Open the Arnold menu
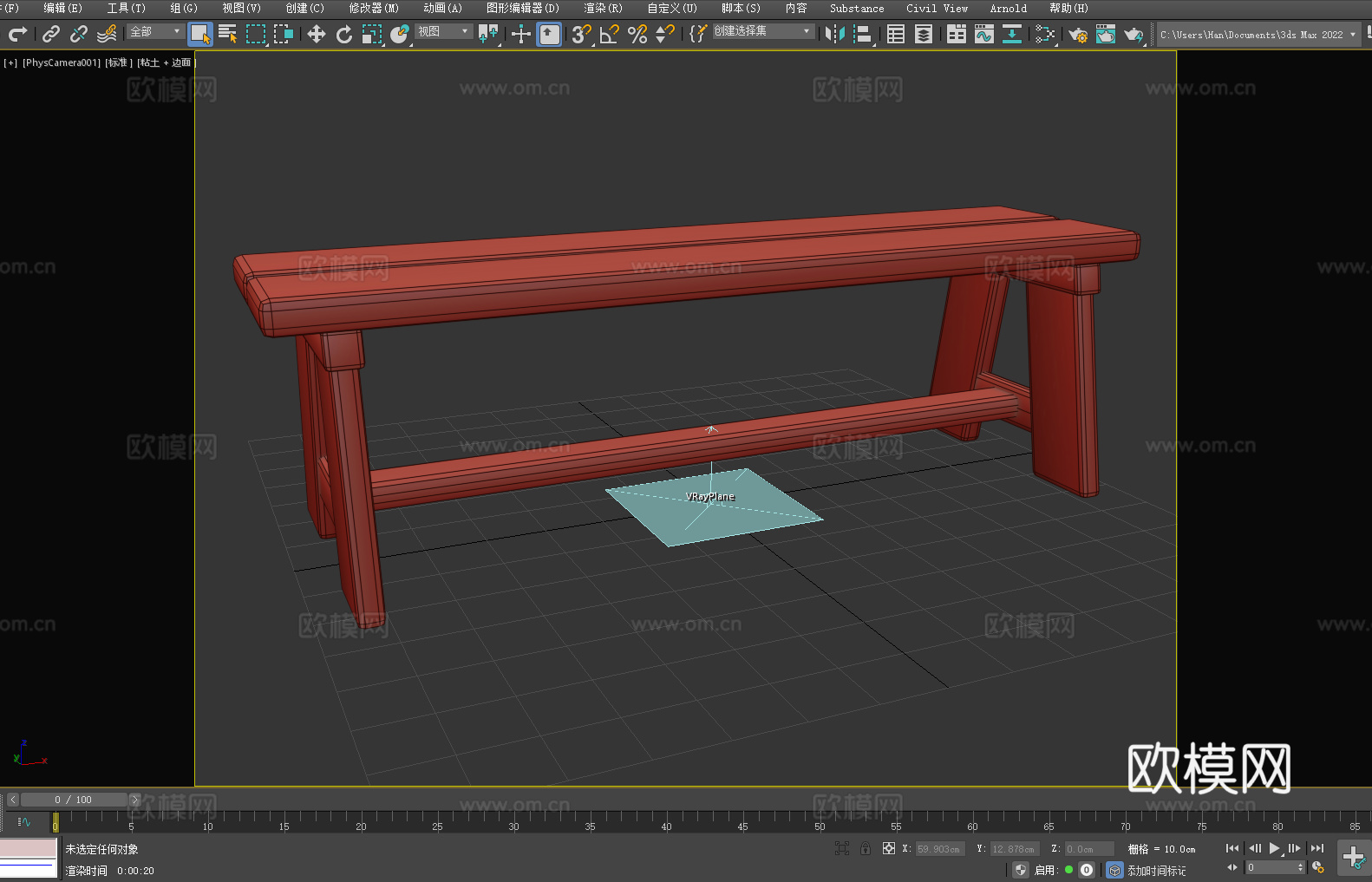This screenshot has height=882, width=1372. click(1009, 8)
